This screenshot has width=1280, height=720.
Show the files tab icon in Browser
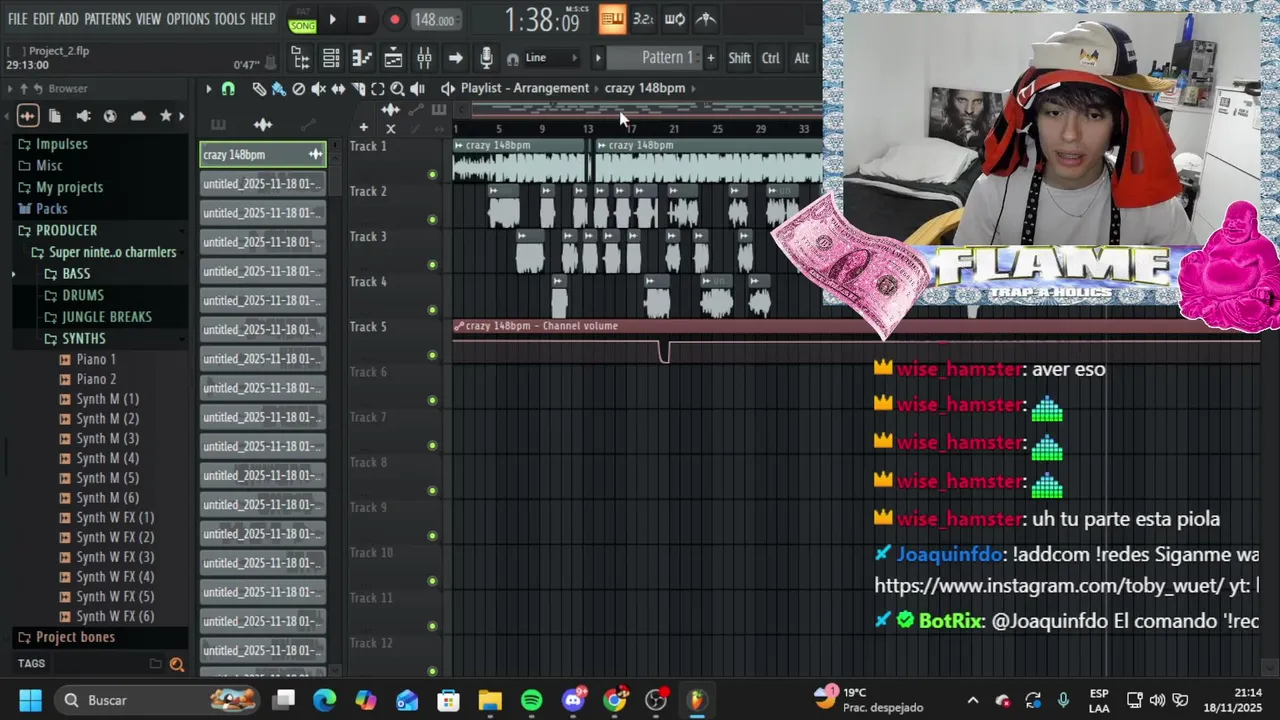[x=55, y=116]
